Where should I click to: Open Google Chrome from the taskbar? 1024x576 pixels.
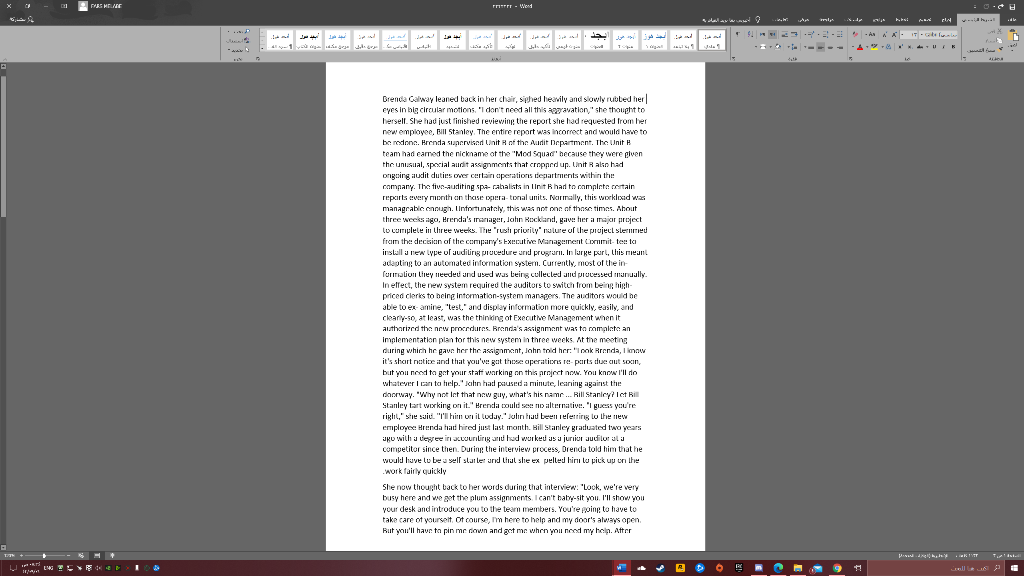(837, 568)
